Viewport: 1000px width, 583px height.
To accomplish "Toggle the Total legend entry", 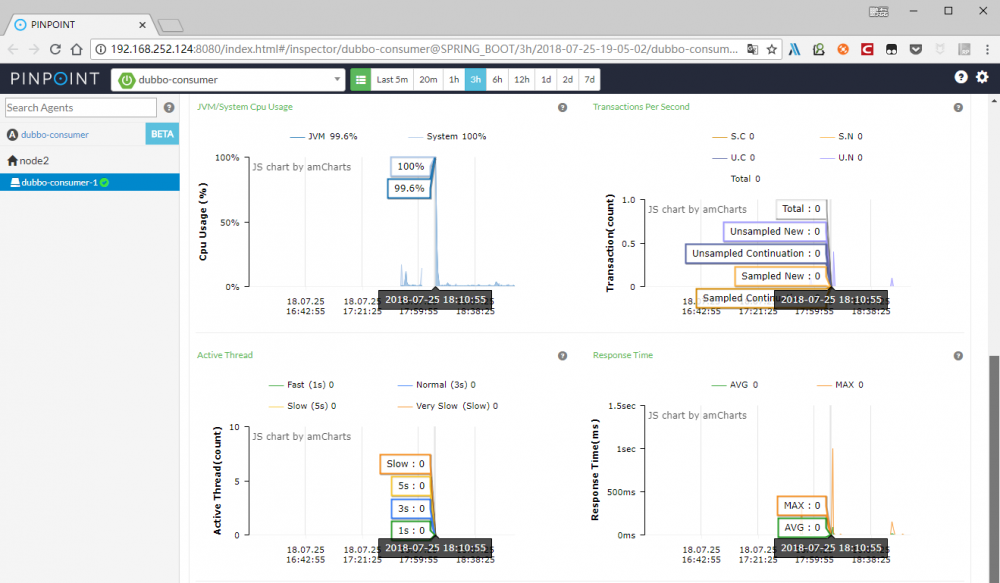I will tap(746, 179).
